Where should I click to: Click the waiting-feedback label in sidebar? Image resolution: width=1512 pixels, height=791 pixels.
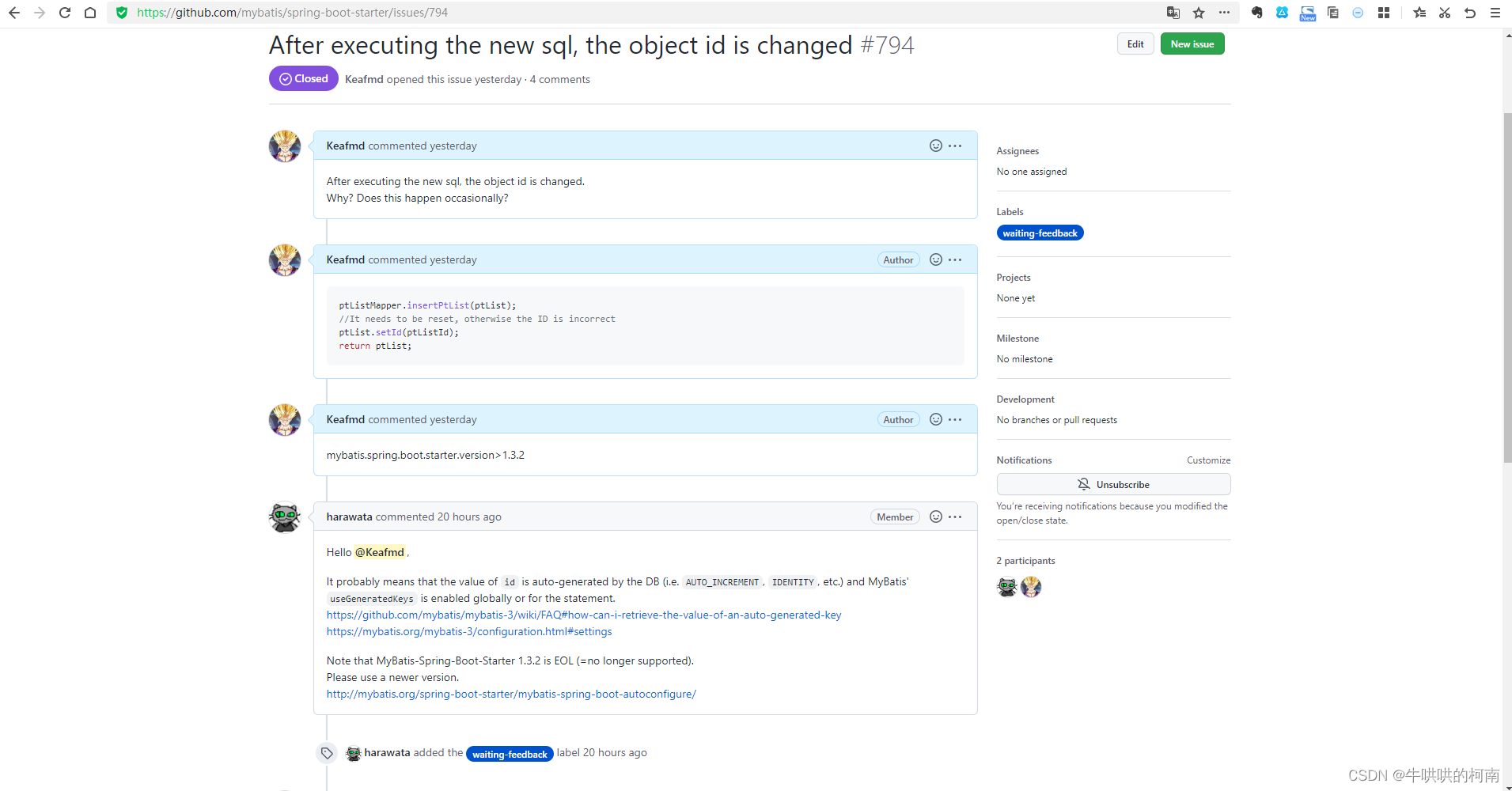(x=1040, y=233)
